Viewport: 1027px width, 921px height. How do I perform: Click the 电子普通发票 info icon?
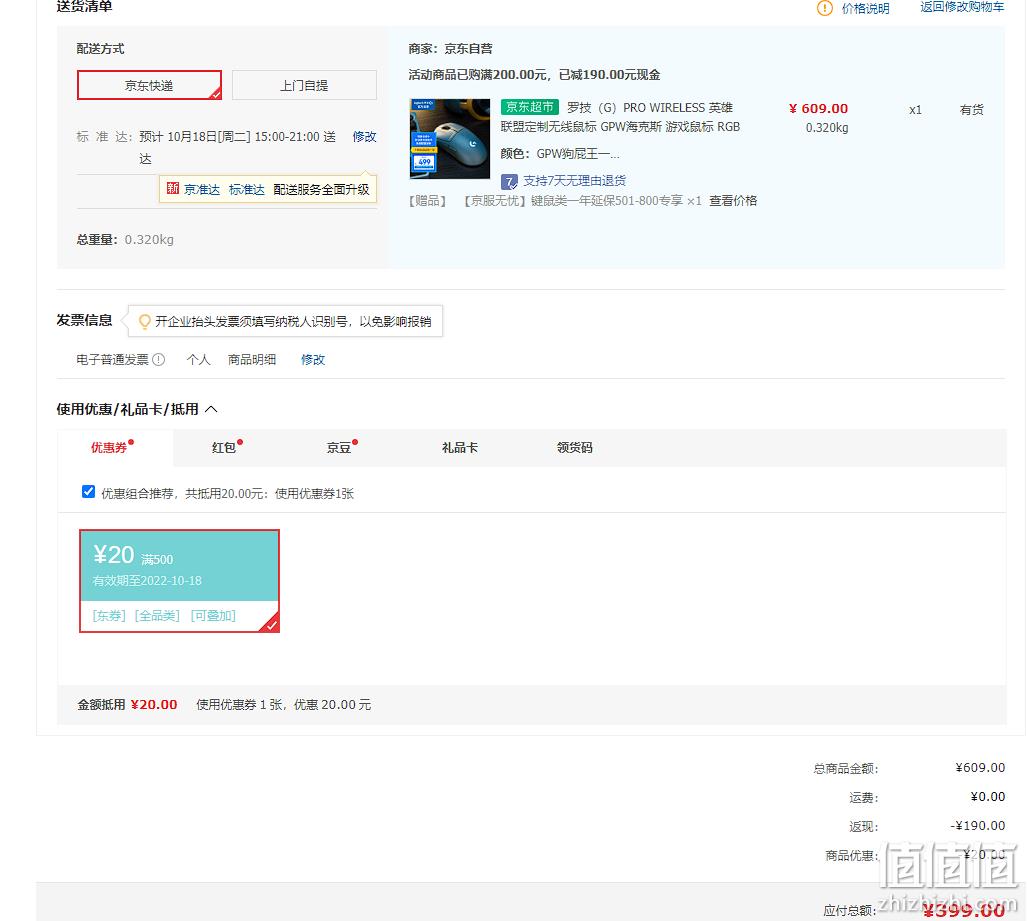coord(159,359)
